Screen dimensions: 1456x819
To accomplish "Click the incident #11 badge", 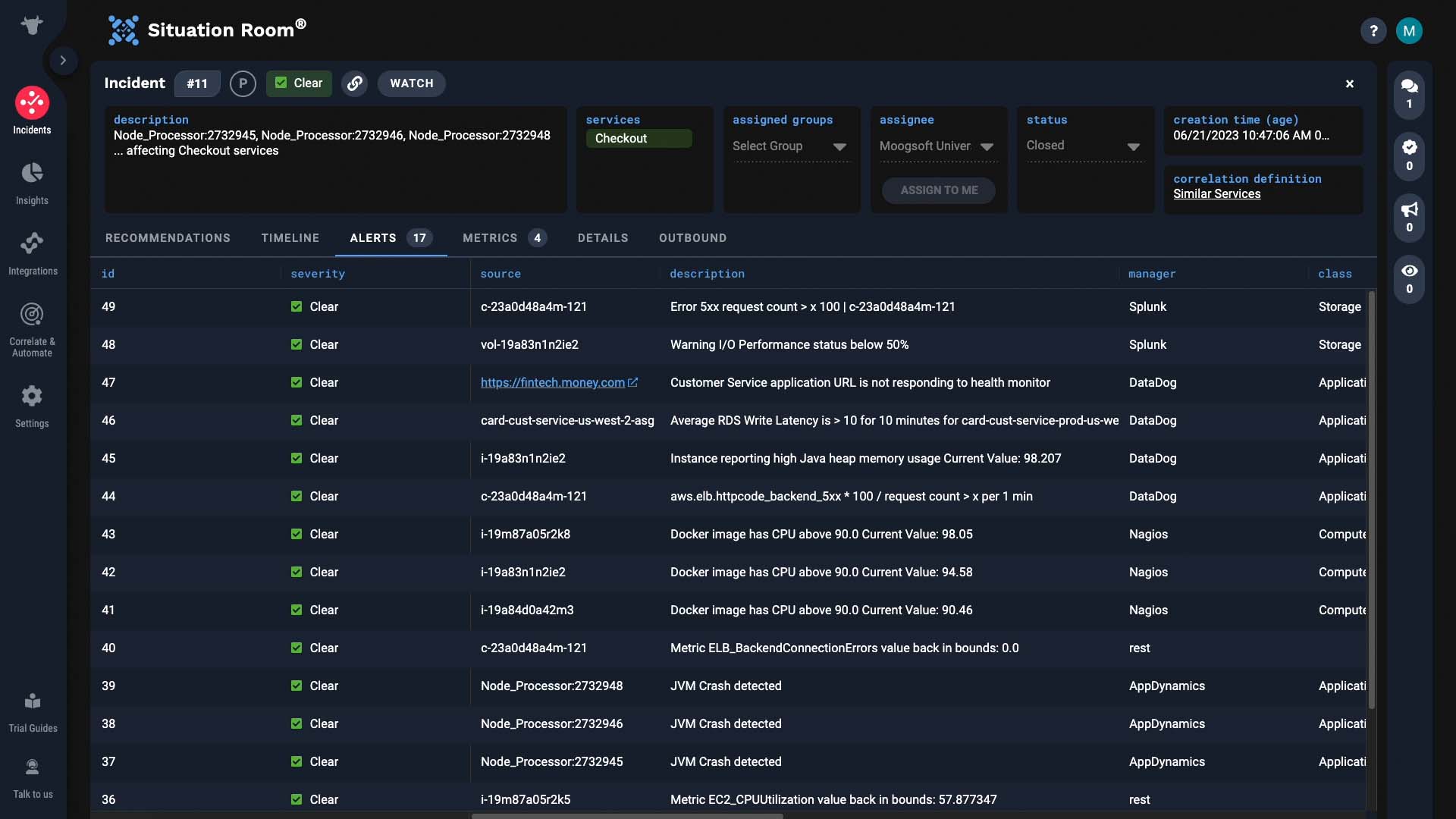I will coord(197,83).
